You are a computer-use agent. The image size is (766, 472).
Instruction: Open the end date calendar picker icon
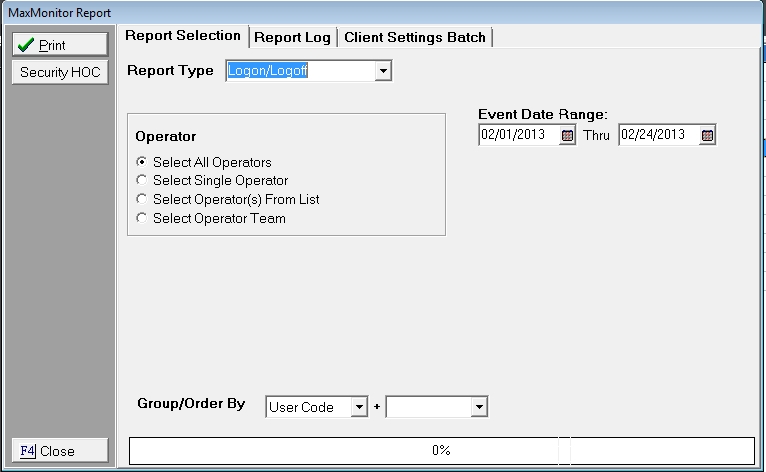[707, 135]
